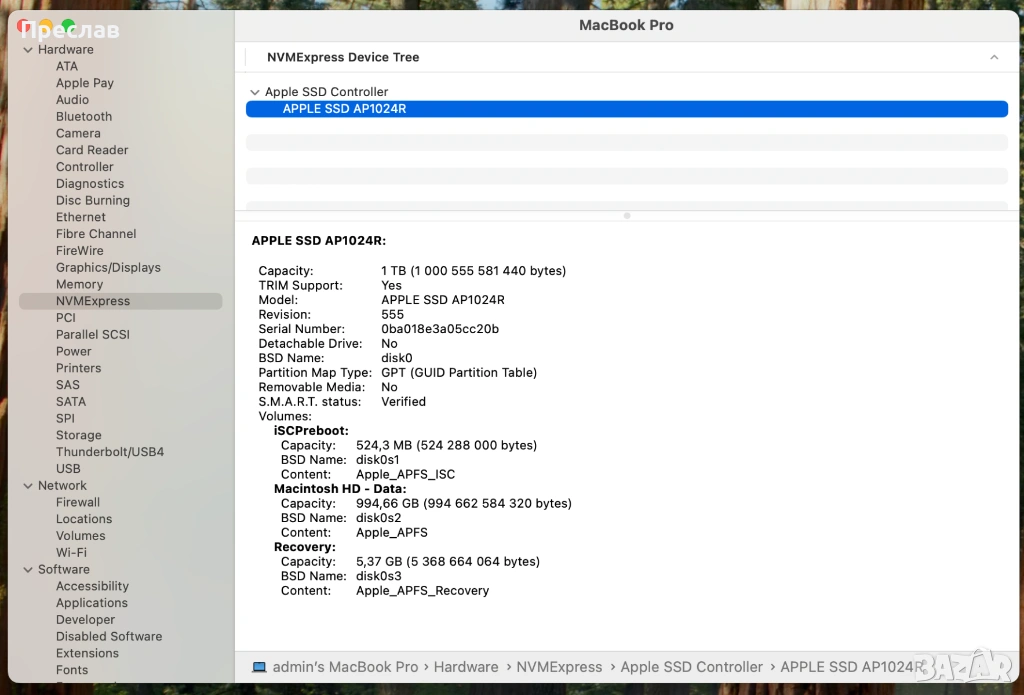This screenshot has height=695, width=1024.
Task: Collapse the Software section in the sidebar
Action: [x=27, y=570]
